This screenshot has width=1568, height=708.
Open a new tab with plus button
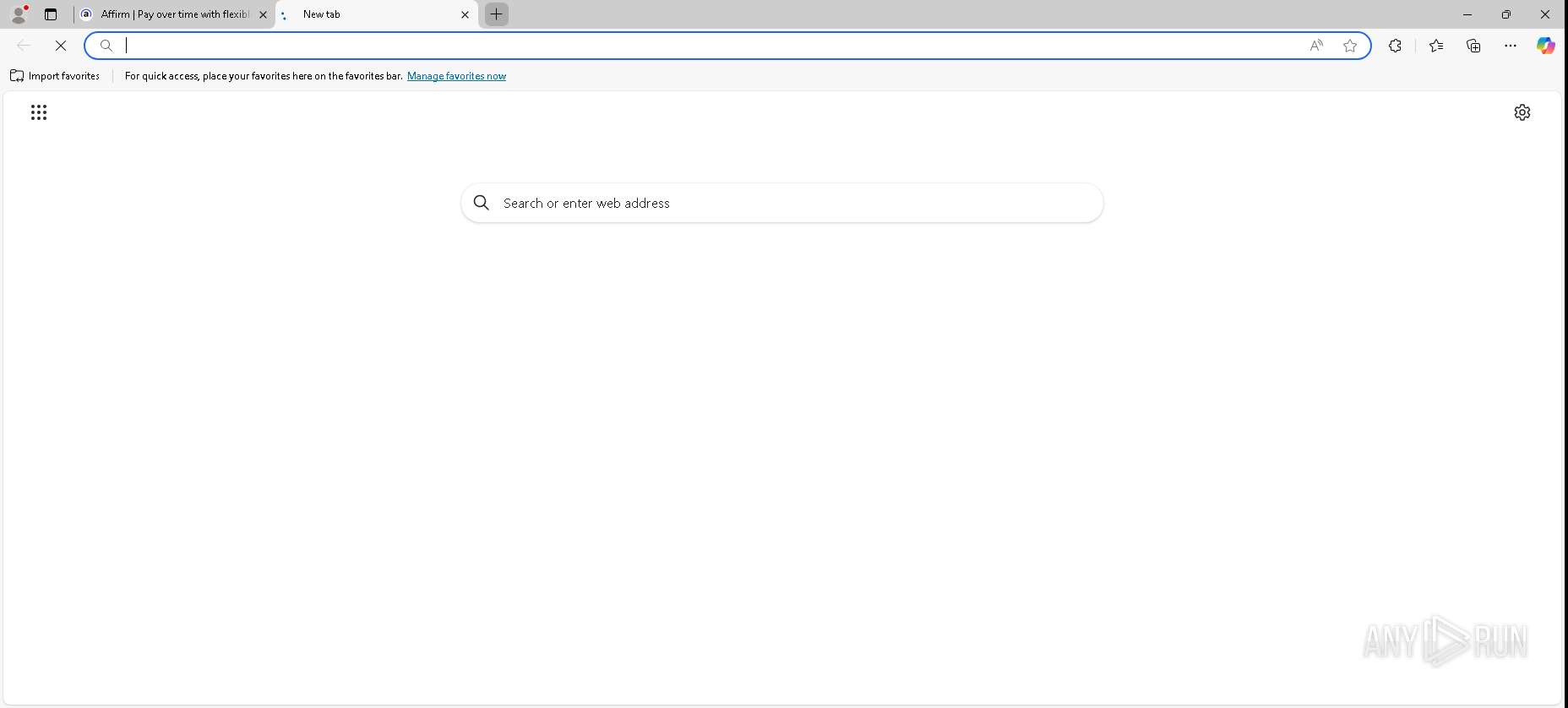coord(497,14)
